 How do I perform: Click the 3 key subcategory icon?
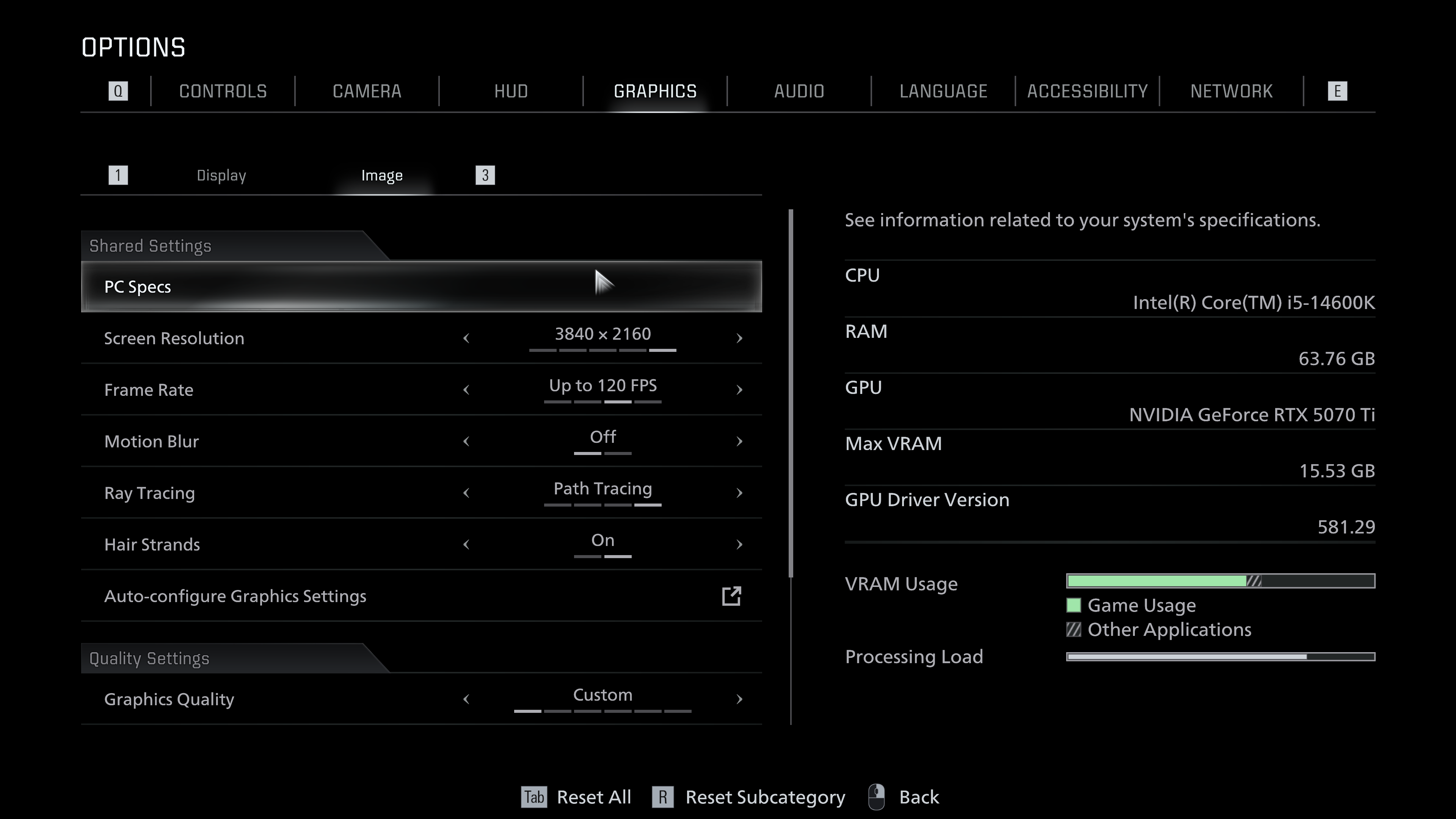click(x=485, y=175)
